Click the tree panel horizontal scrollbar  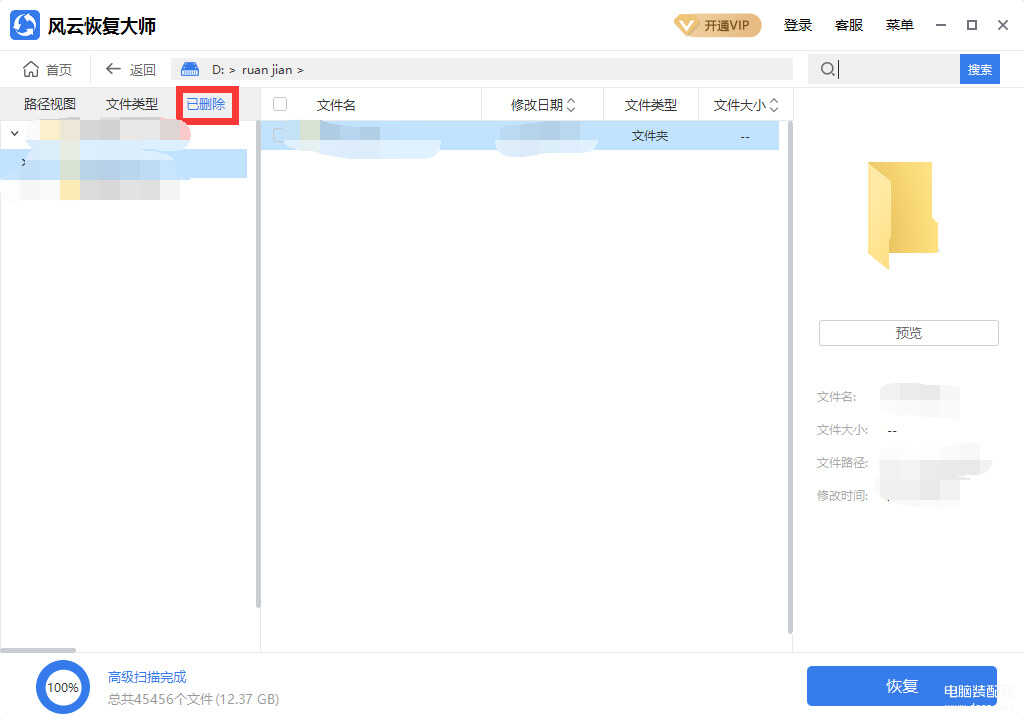39,650
